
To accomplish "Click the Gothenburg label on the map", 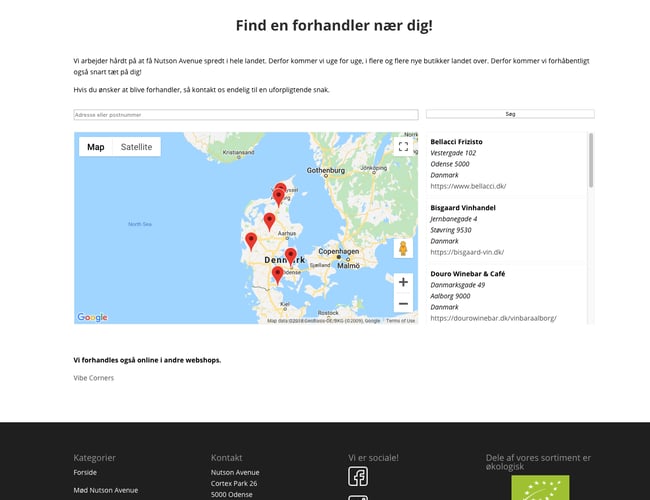I will [326, 170].
